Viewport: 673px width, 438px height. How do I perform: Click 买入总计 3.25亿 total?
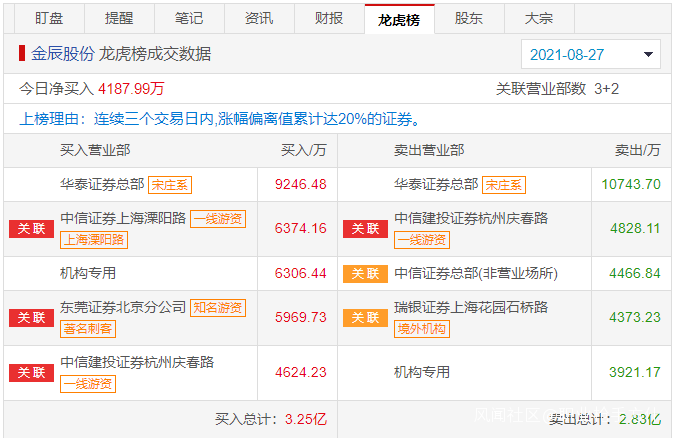click(271, 419)
